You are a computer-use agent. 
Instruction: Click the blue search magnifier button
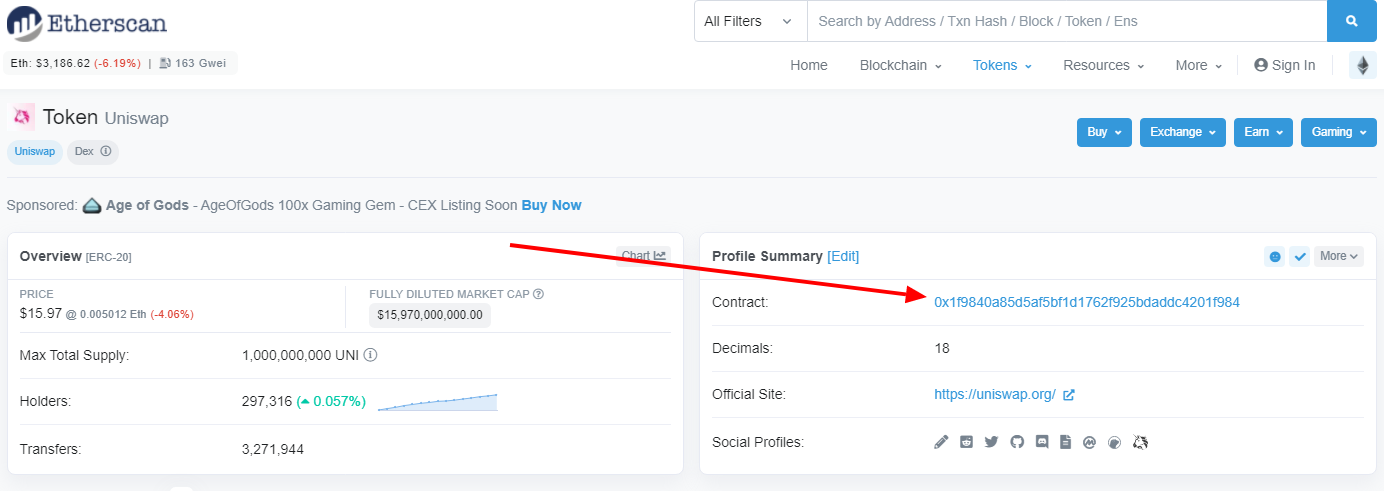1351,21
